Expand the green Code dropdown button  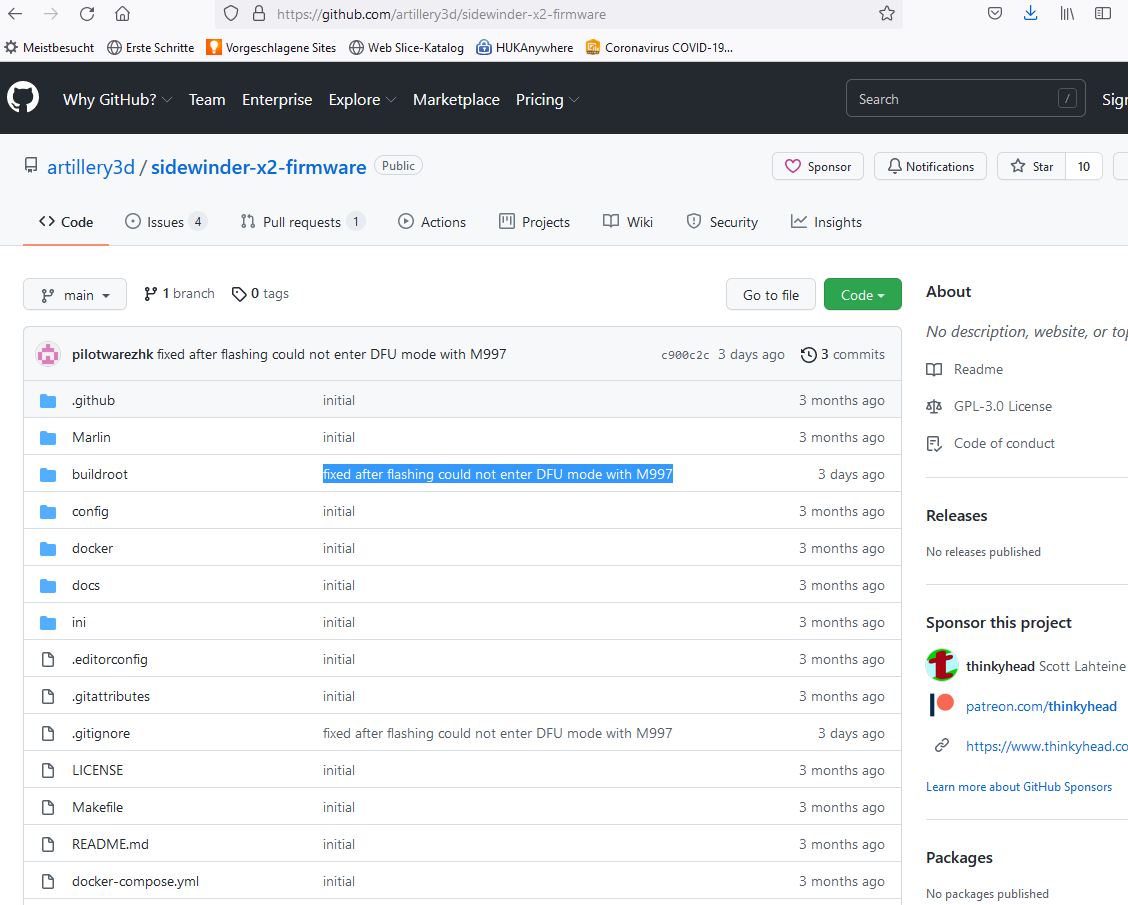[x=863, y=295]
